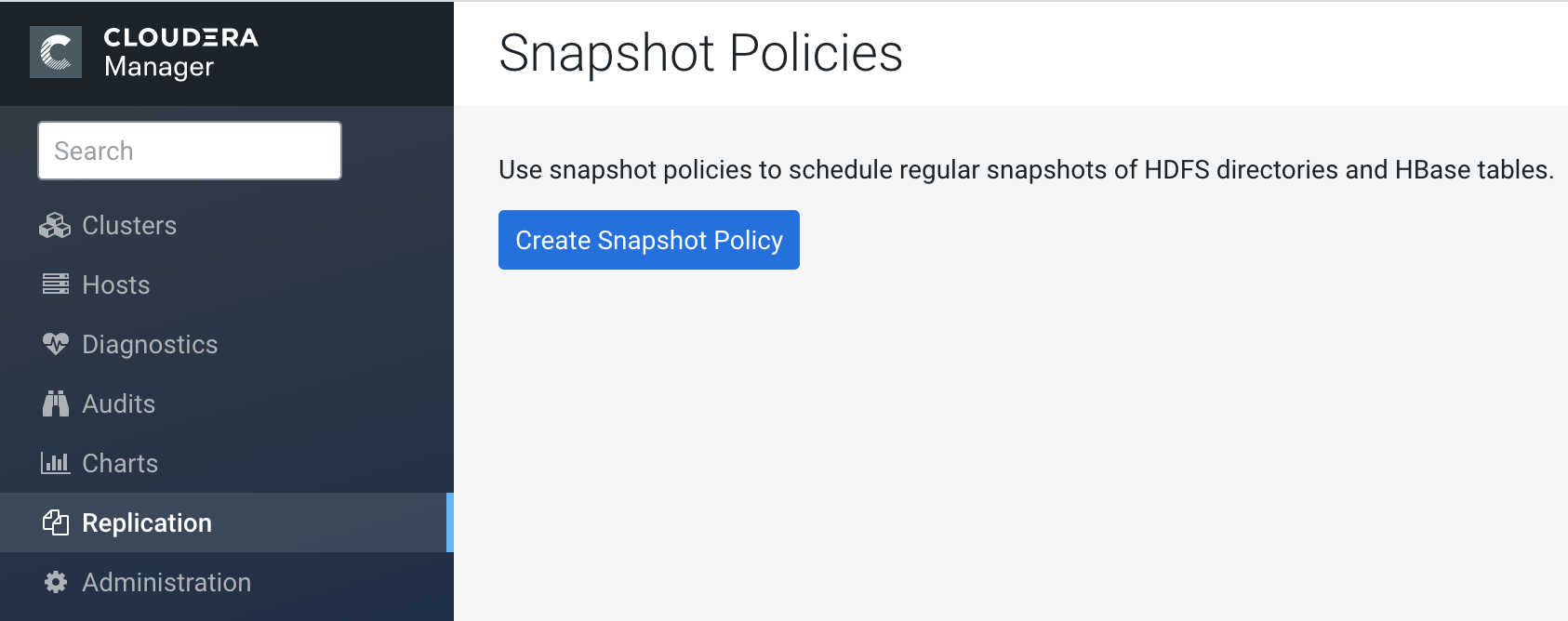
Task: Go to the Hosts menu label
Action: [x=116, y=284]
